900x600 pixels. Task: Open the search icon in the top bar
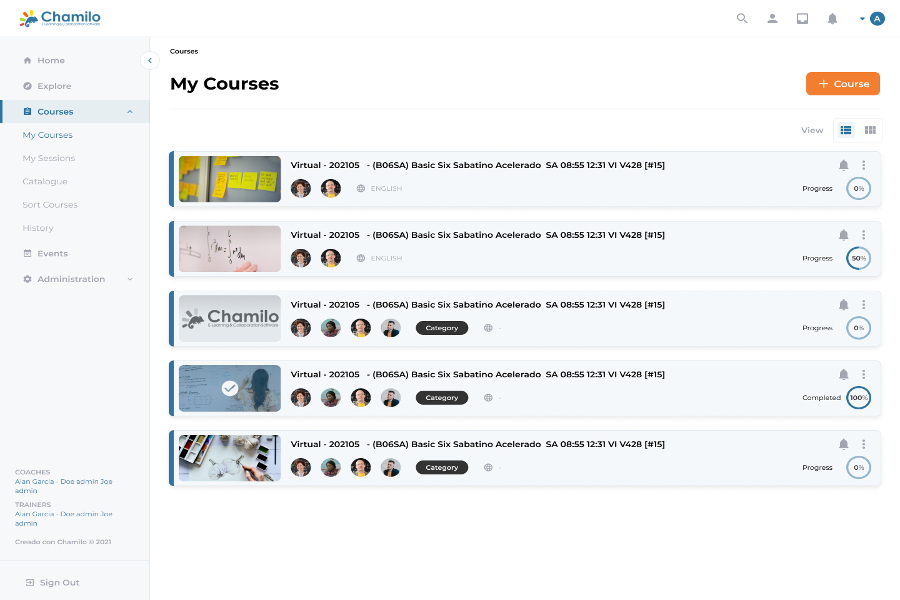pos(742,18)
